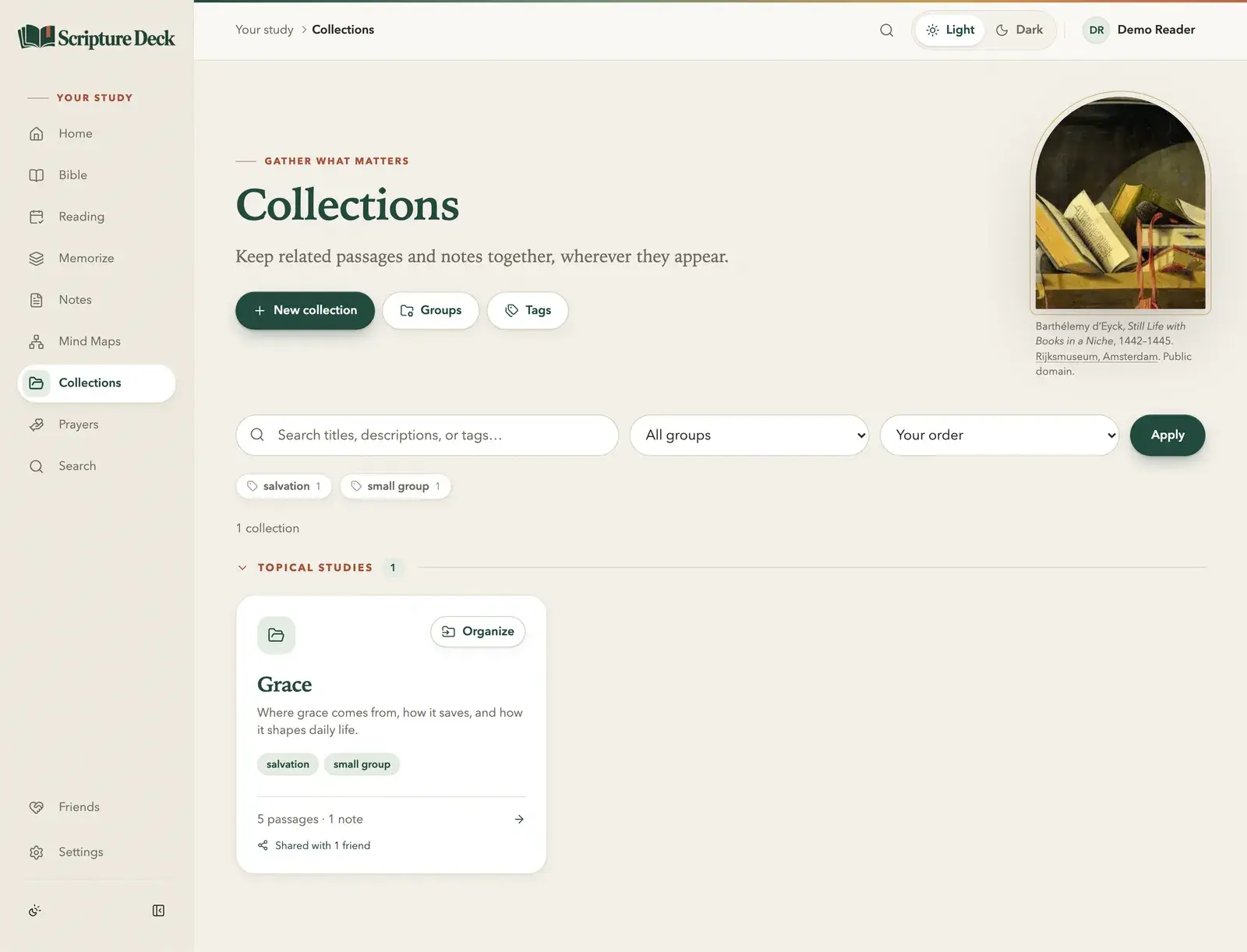The width and height of the screenshot is (1247, 952).
Task: Click the folder icon on Grace card
Action: coord(276,635)
